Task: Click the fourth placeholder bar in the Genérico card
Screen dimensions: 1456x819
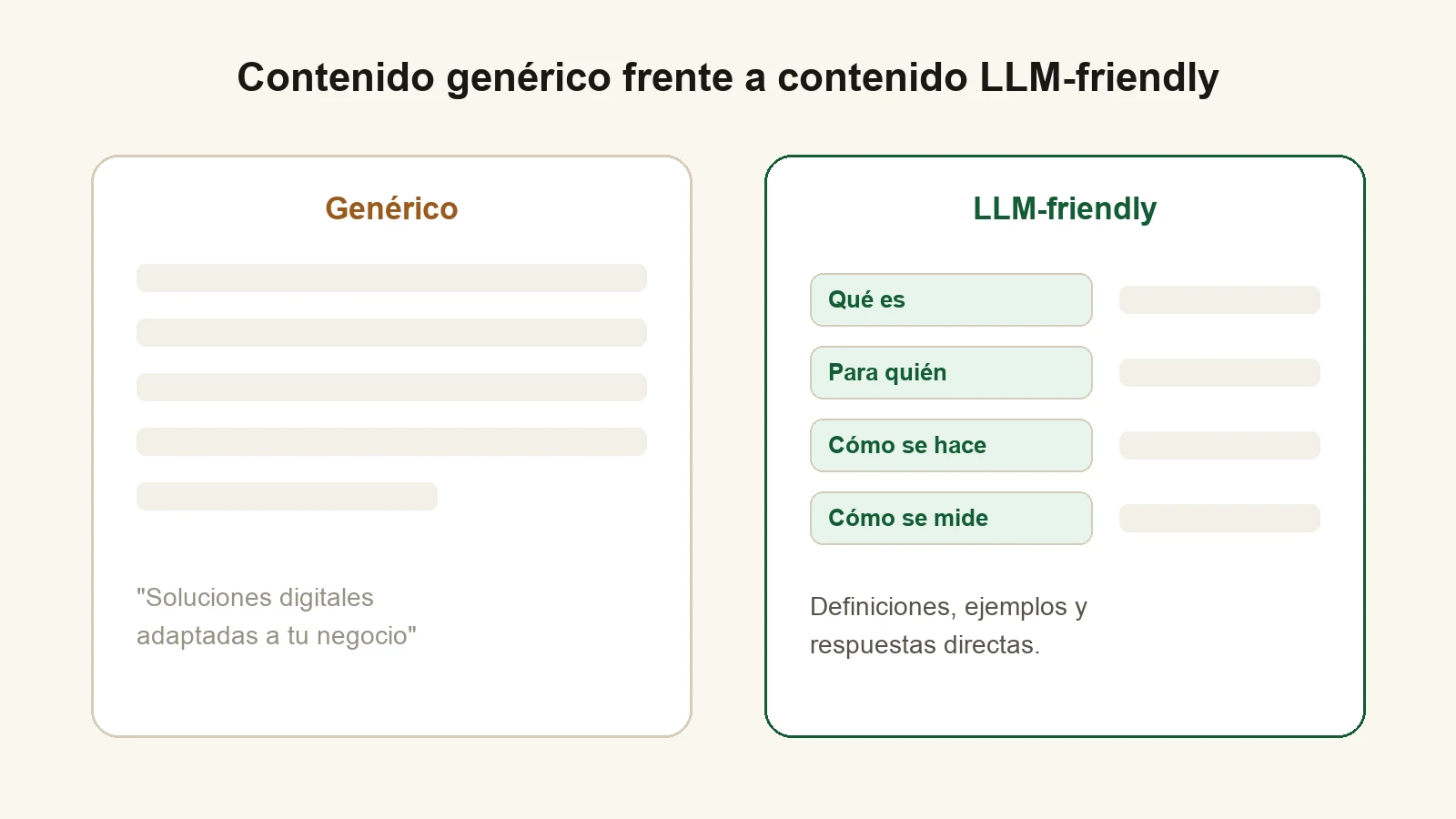Action: (391, 441)
